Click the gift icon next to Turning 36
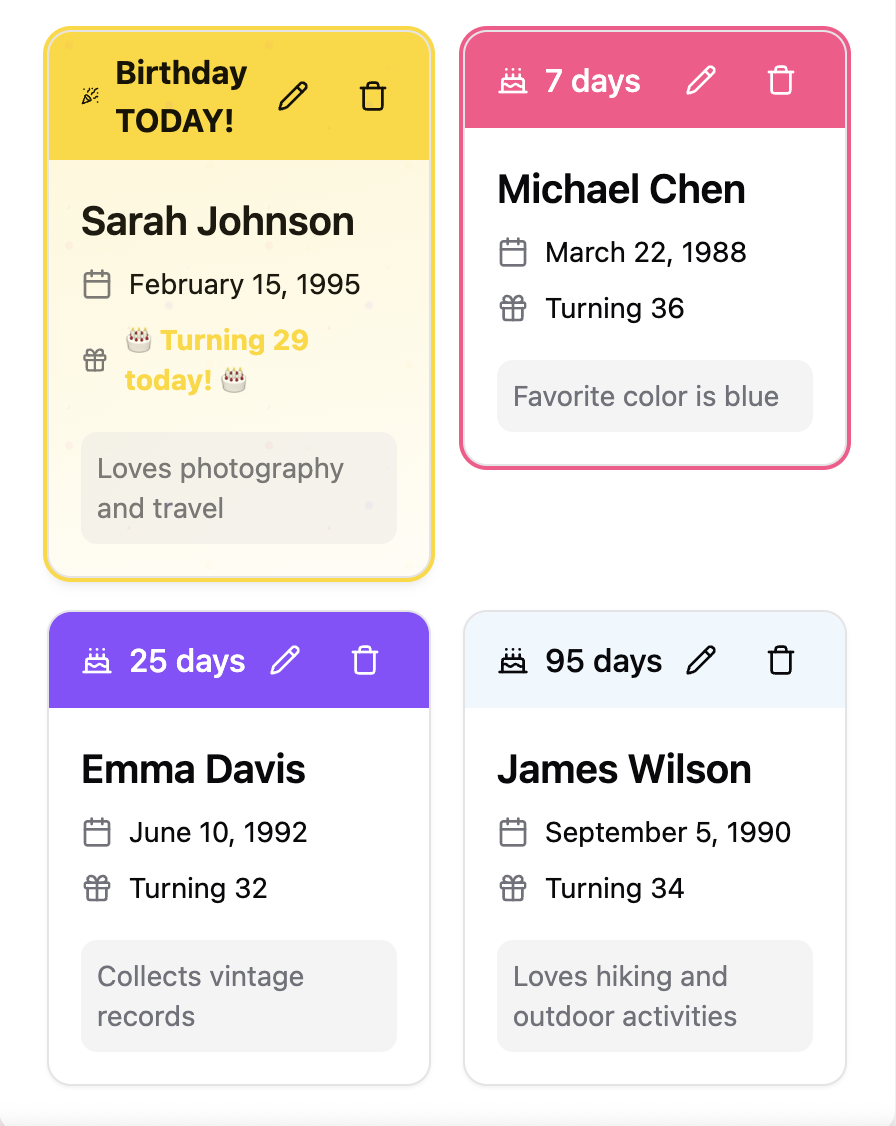This screenshot has width=896, height=1126. point(513,308)
